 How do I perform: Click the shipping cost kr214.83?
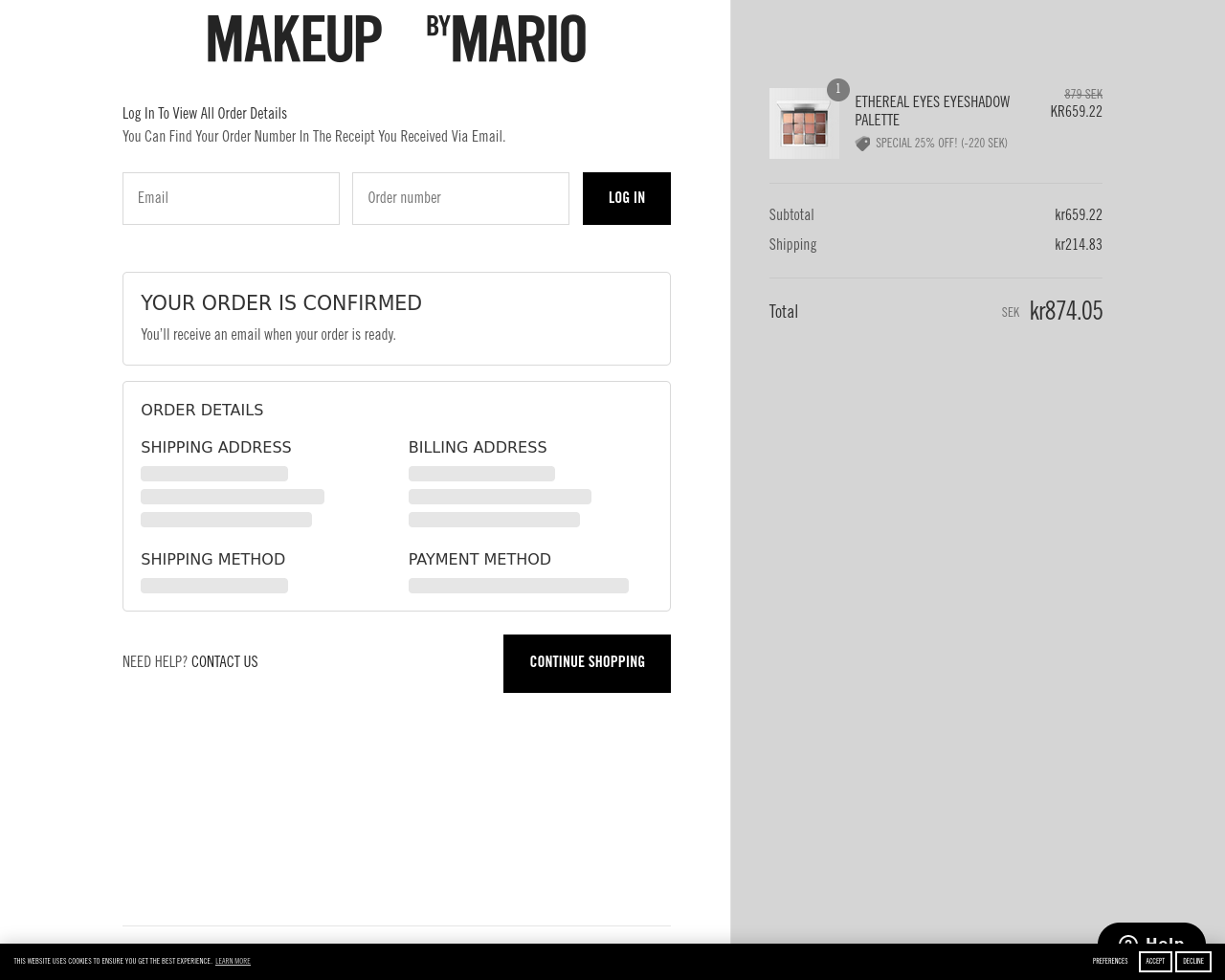coord(1079,245)
